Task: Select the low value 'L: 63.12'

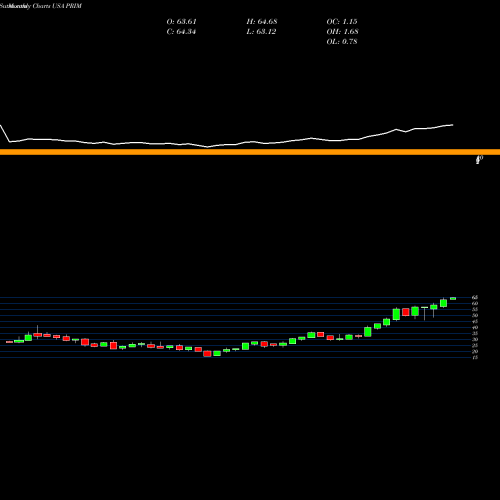Action: 261,31
